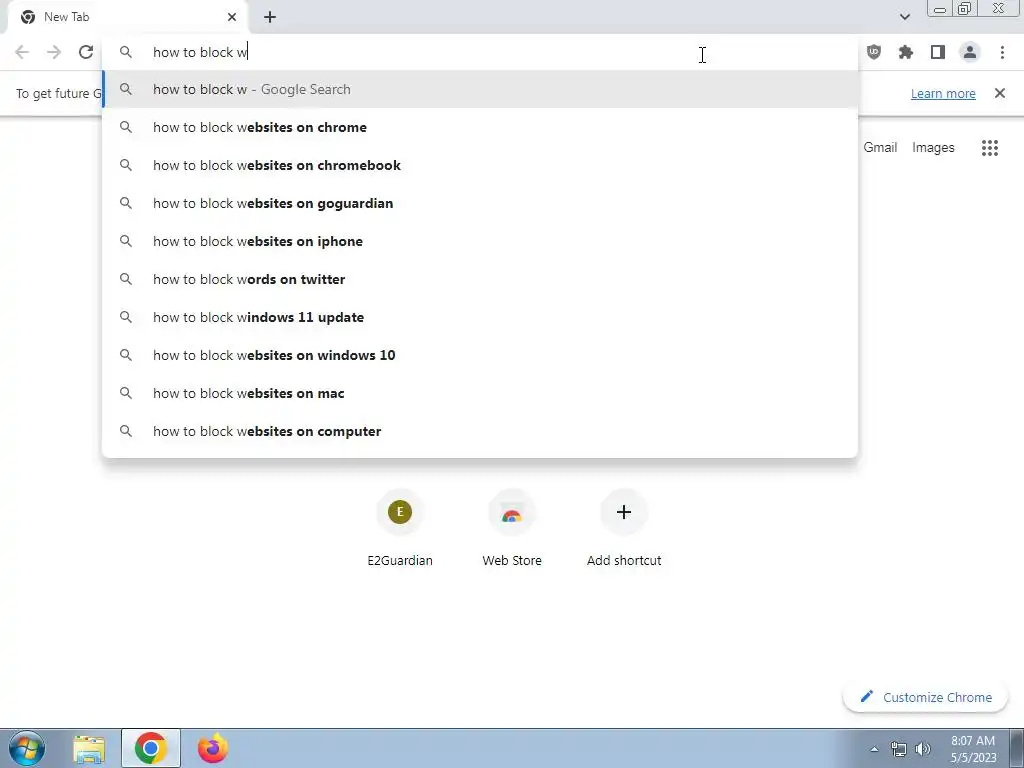Click the Customize Chrome button
Viewport: 1024px width, 768px height.
(x=925, y=697)
